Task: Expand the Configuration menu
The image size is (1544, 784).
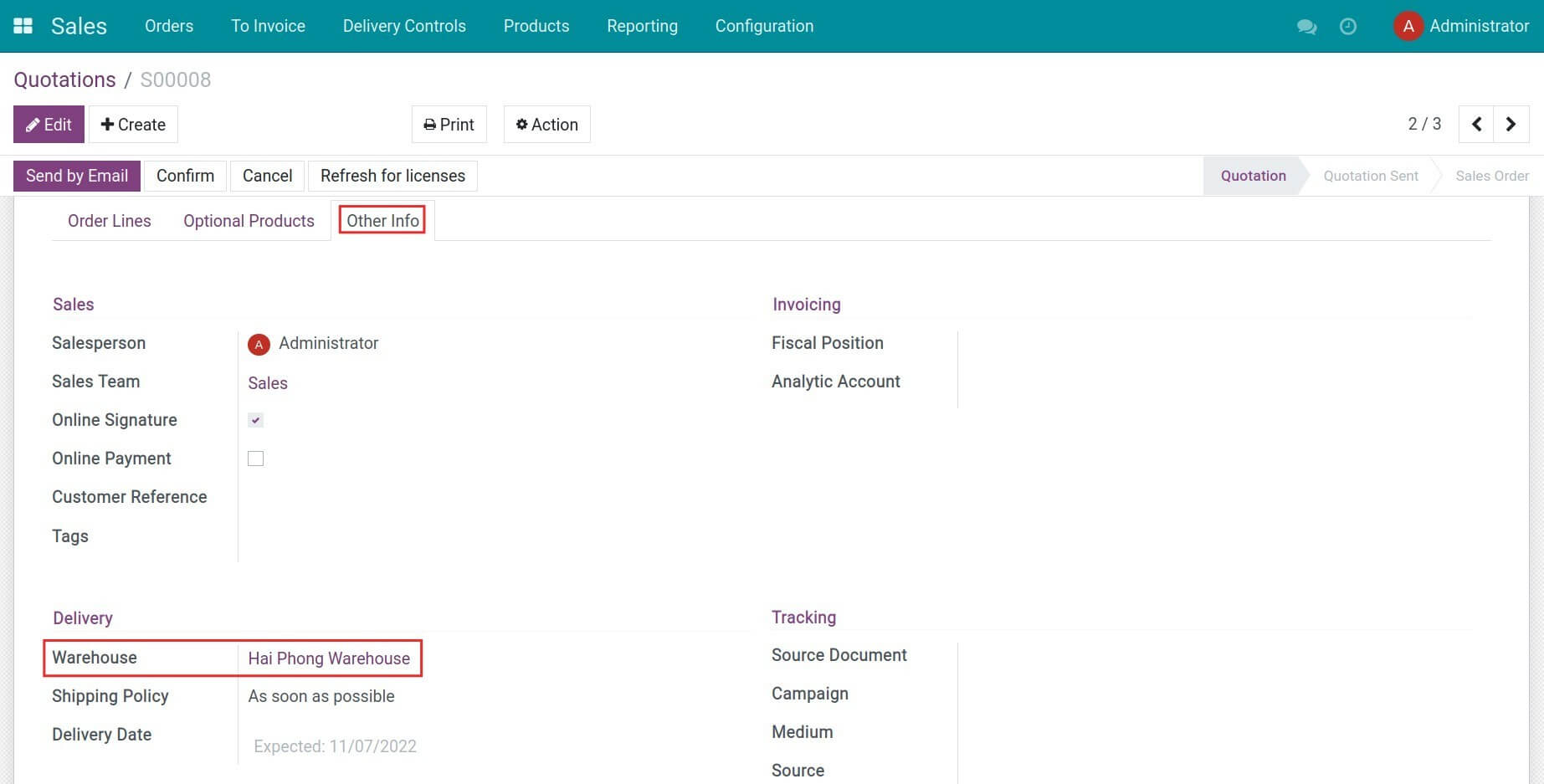Action: pyautogui.click(x=764, y=26)
